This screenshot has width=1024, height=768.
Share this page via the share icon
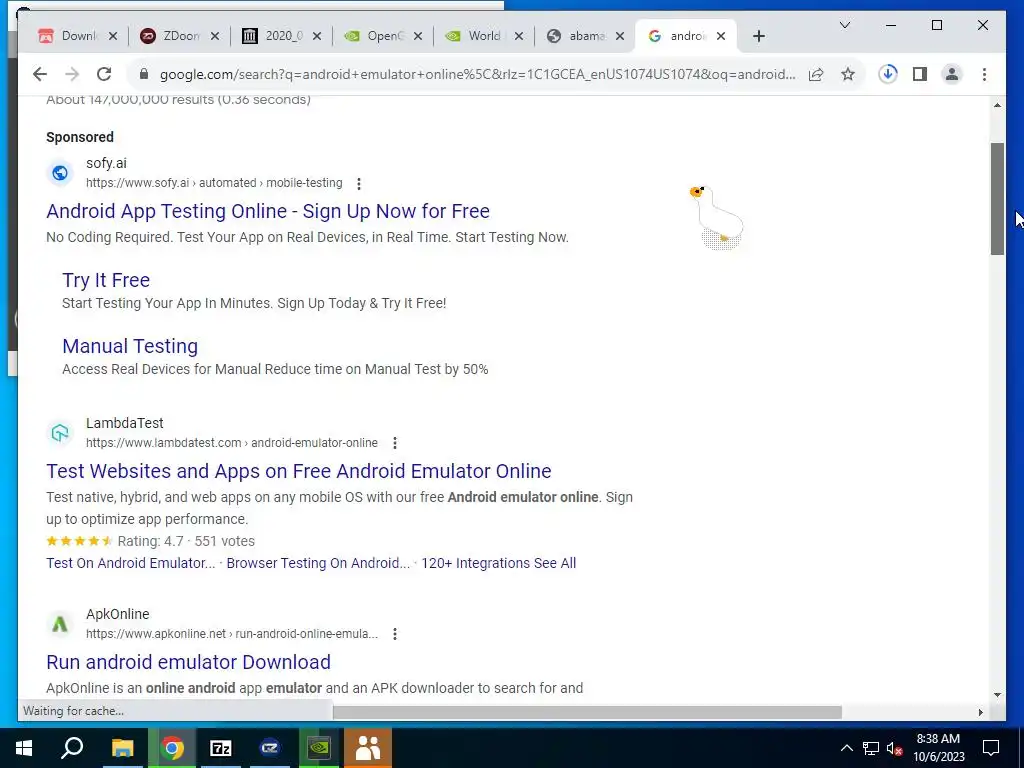coord(816,74)
